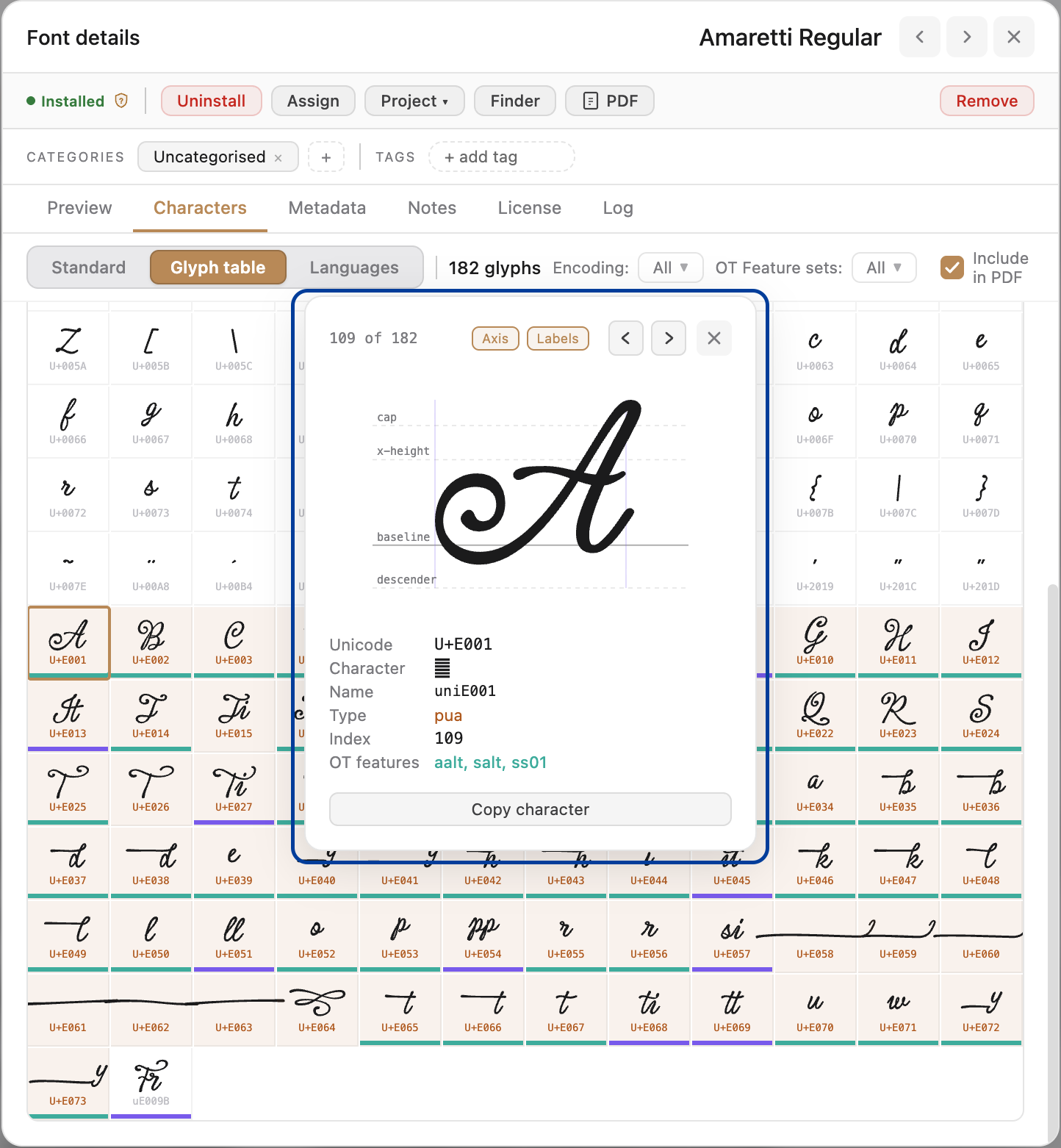Click the Finder button
Image resolution: width=1061 pixels, height=1148 pixels.
pos(515,101)
